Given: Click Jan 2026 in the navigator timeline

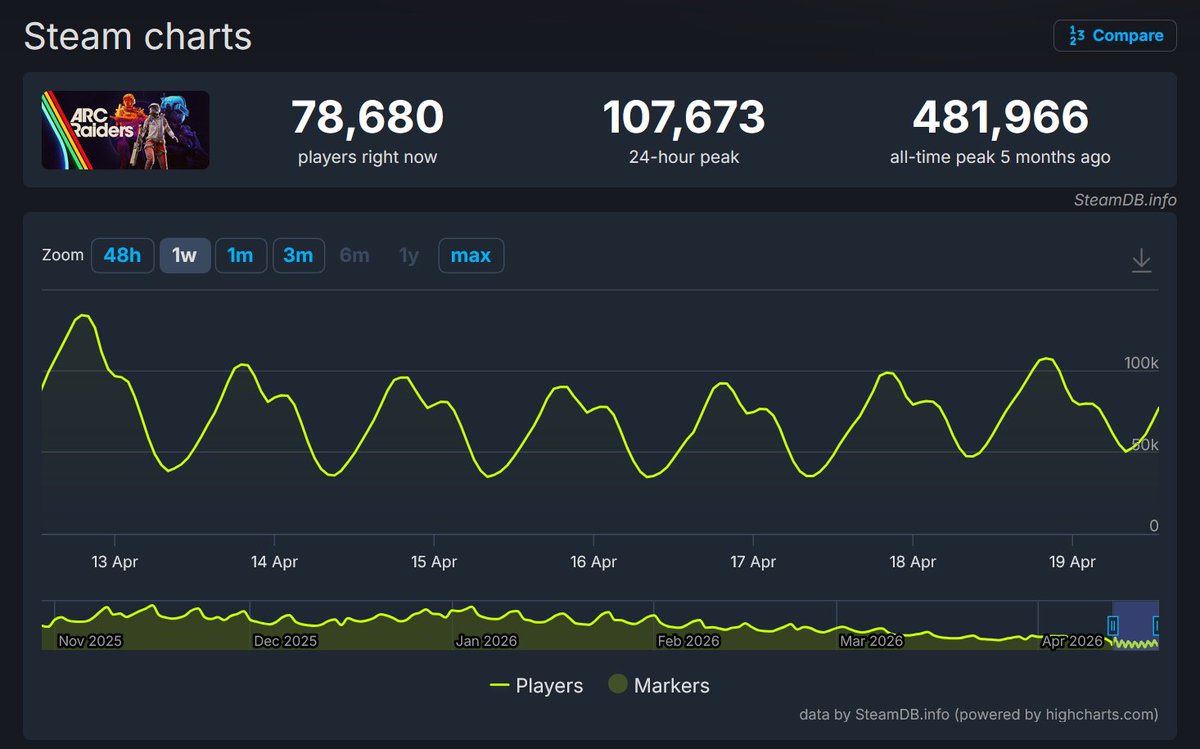Looking at the screenshot, I should (486, 641).
